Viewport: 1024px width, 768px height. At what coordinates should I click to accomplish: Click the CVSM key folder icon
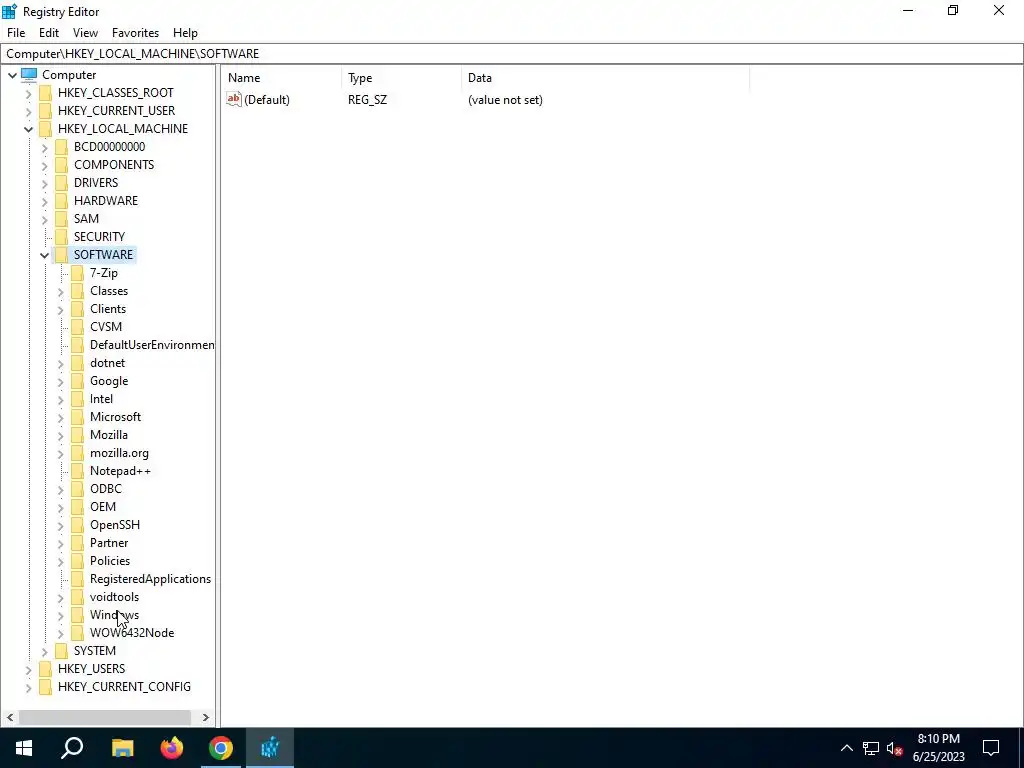pyautogui.click(x=78, y=327)
